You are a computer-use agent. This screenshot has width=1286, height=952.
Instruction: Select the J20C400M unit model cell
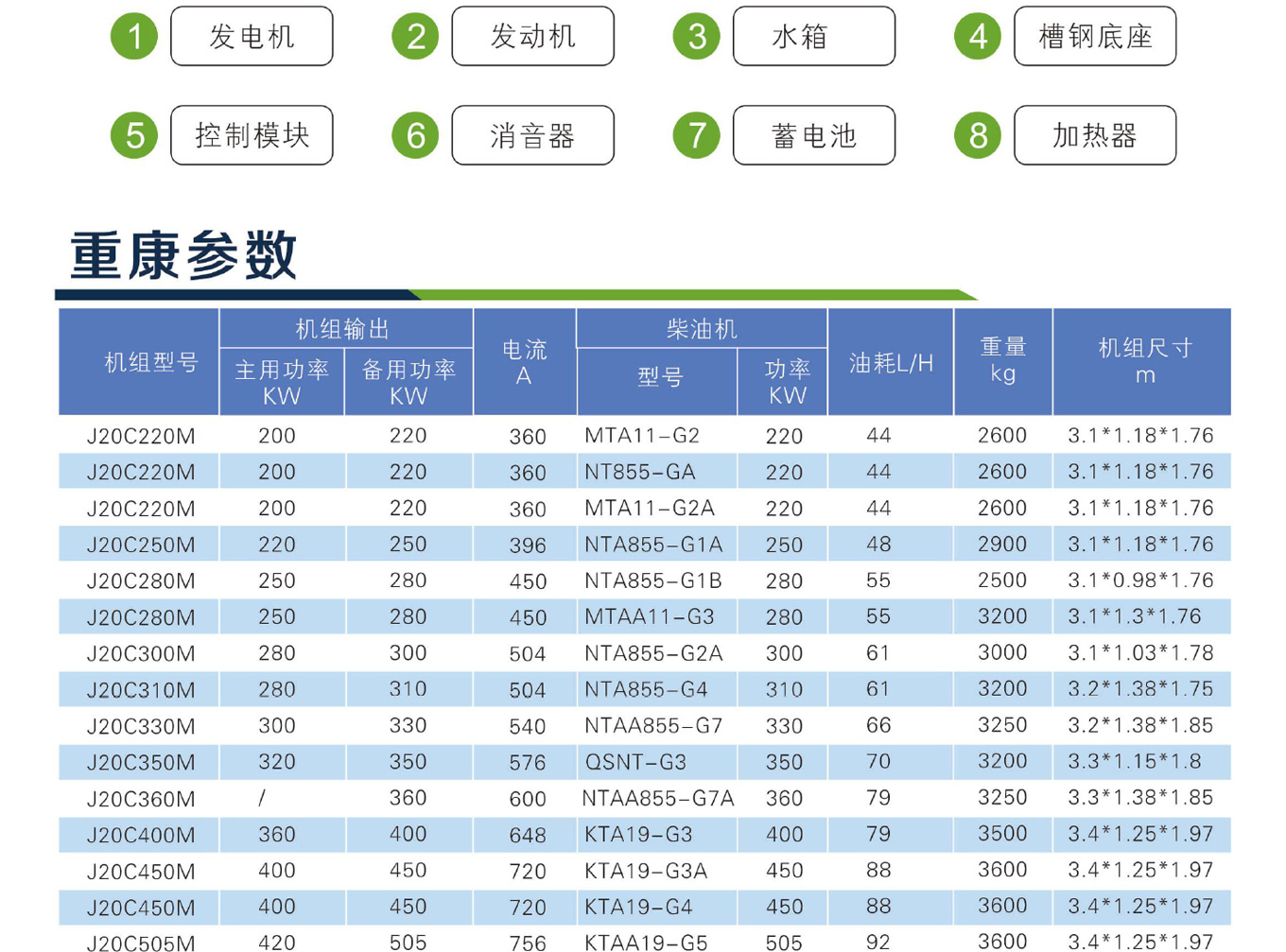pyautogui.click(x=141, y=836)
